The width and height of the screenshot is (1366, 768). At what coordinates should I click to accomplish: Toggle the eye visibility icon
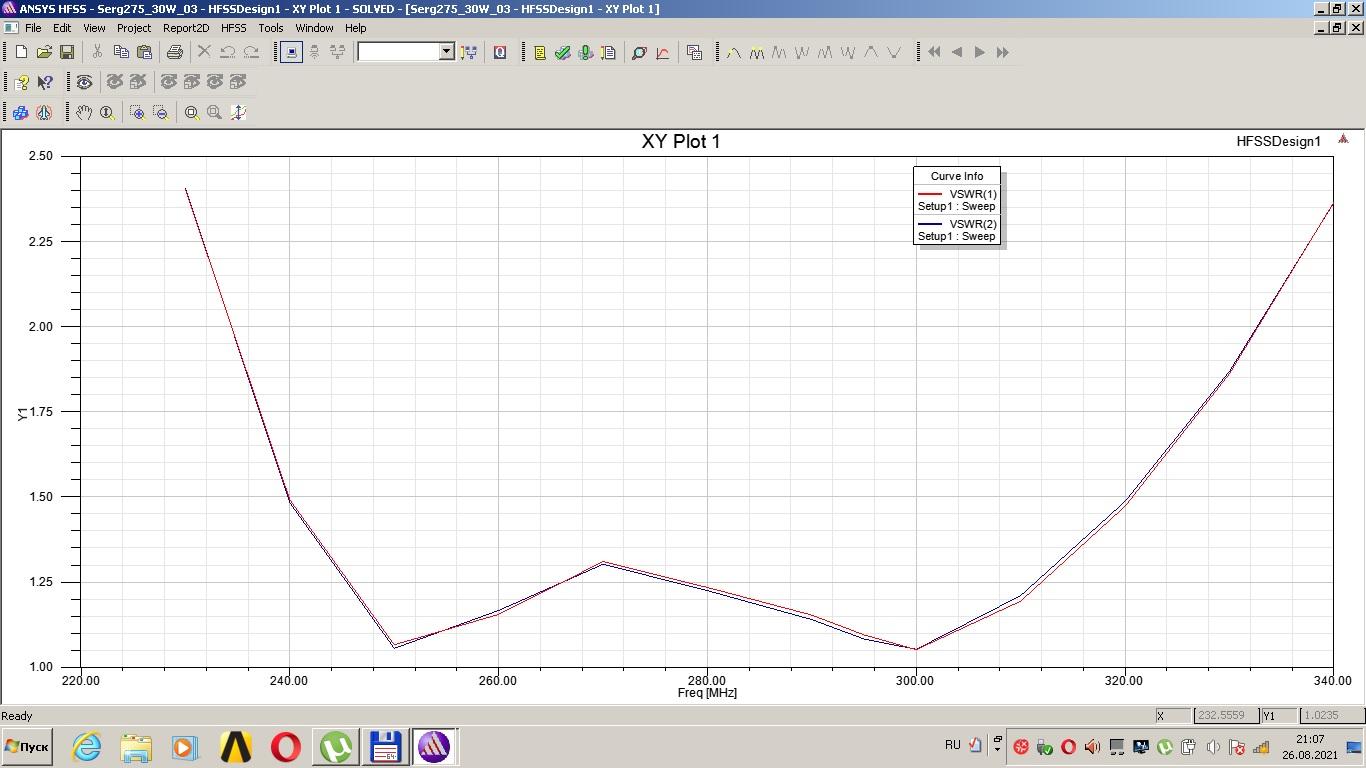tap(84, 82)
